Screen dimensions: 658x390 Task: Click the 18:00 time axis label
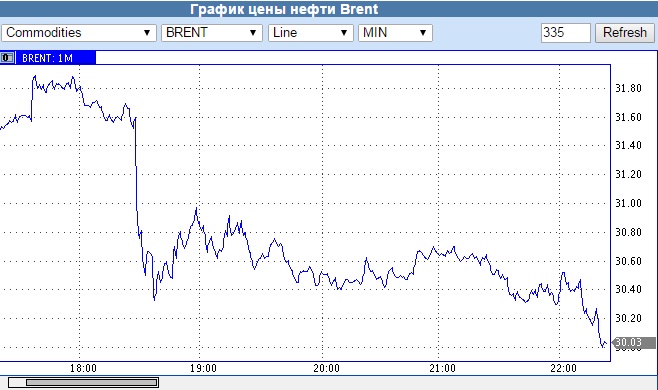(x=83, y=369)
